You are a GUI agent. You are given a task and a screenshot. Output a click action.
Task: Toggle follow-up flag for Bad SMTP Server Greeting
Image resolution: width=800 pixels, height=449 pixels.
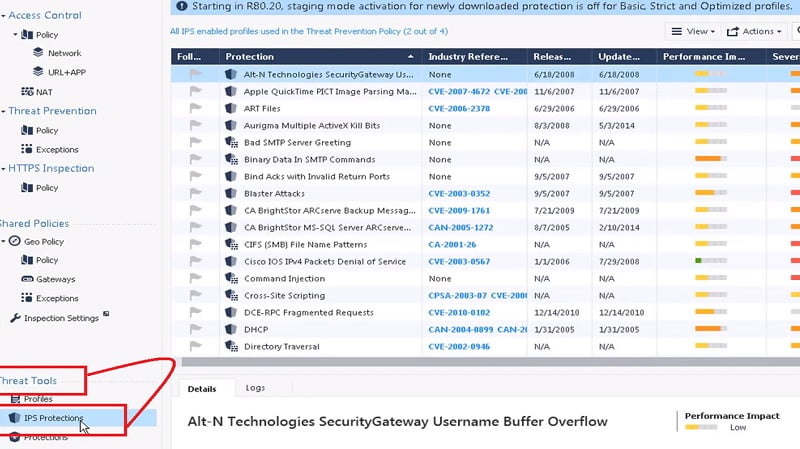[195, 142]
